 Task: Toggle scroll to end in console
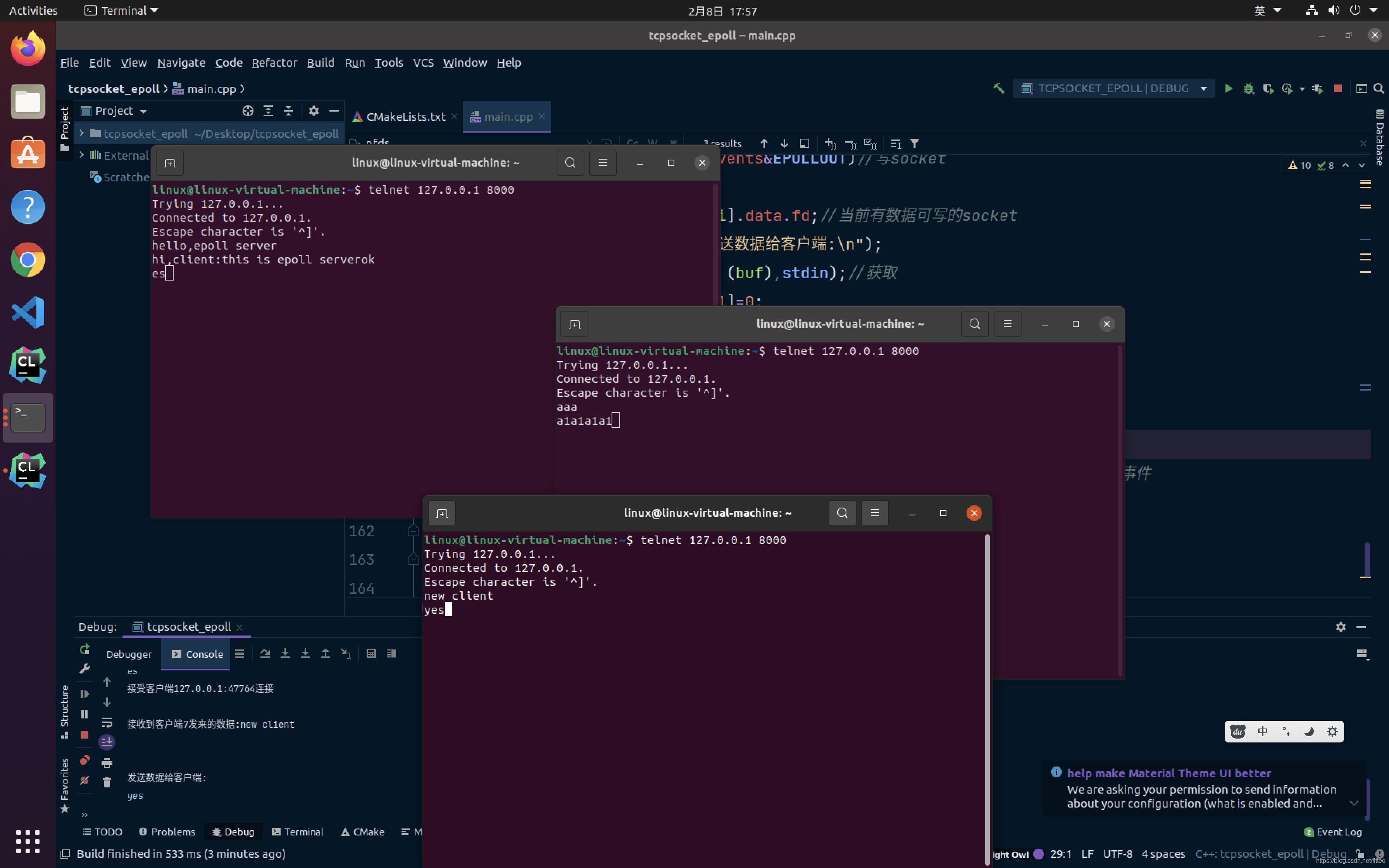[x=107, y=742]
